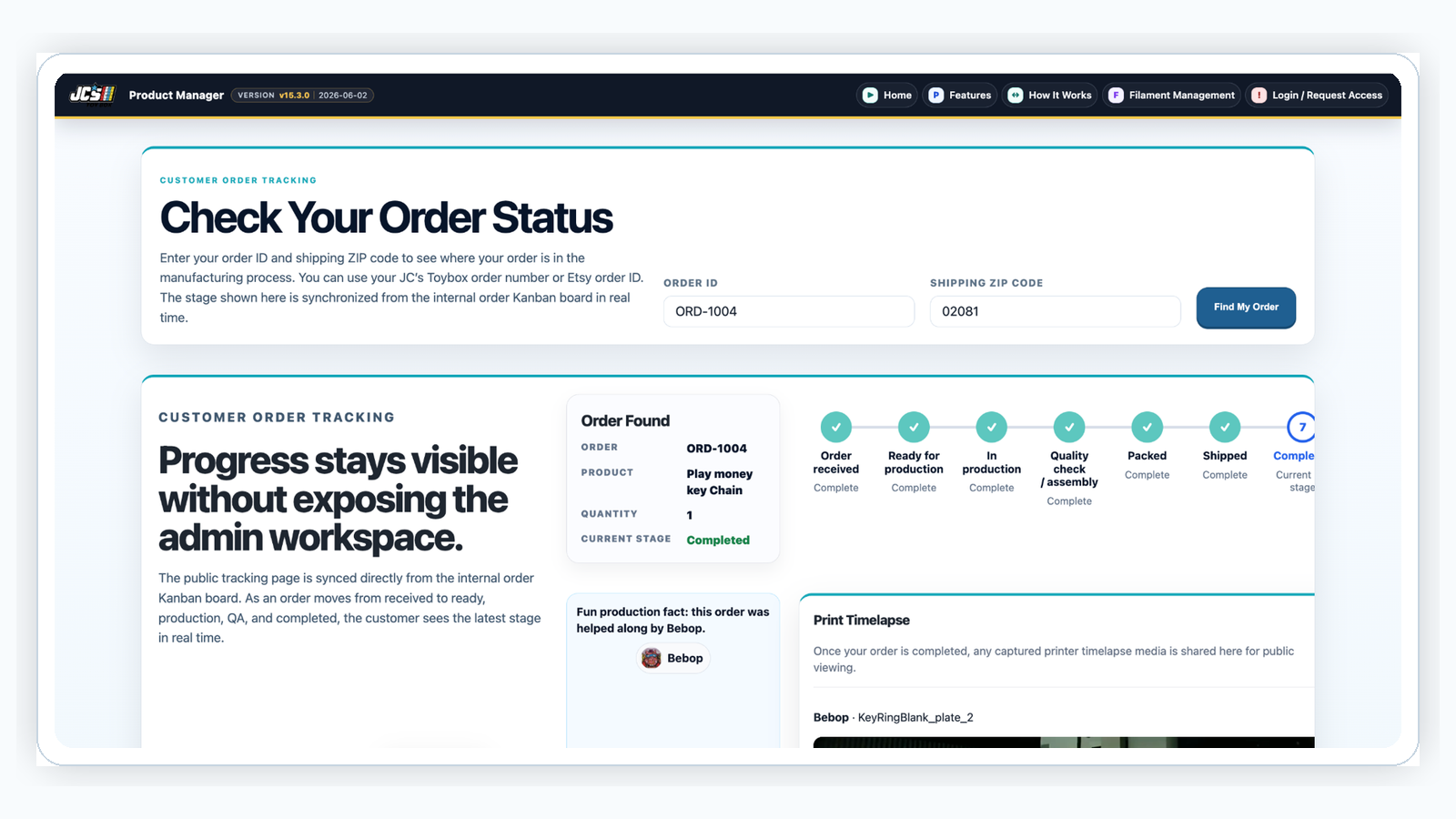Click the Shipping ZIP Code field

coord(1056,311)
